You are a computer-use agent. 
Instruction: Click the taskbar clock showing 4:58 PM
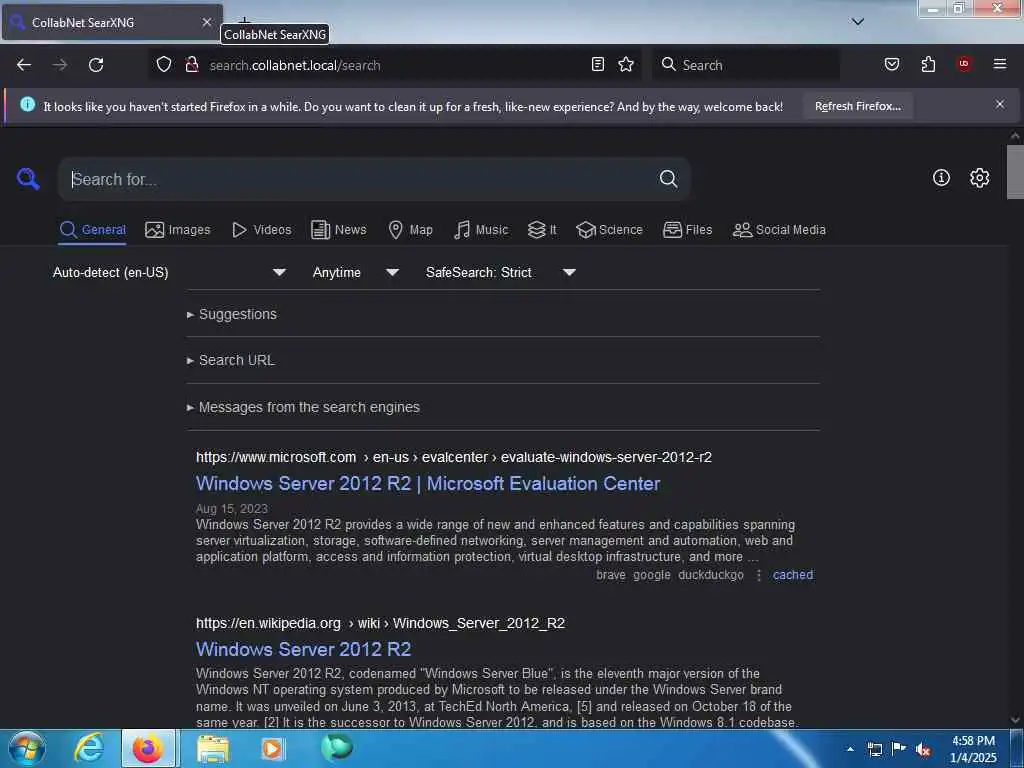[x=973, y=749]
